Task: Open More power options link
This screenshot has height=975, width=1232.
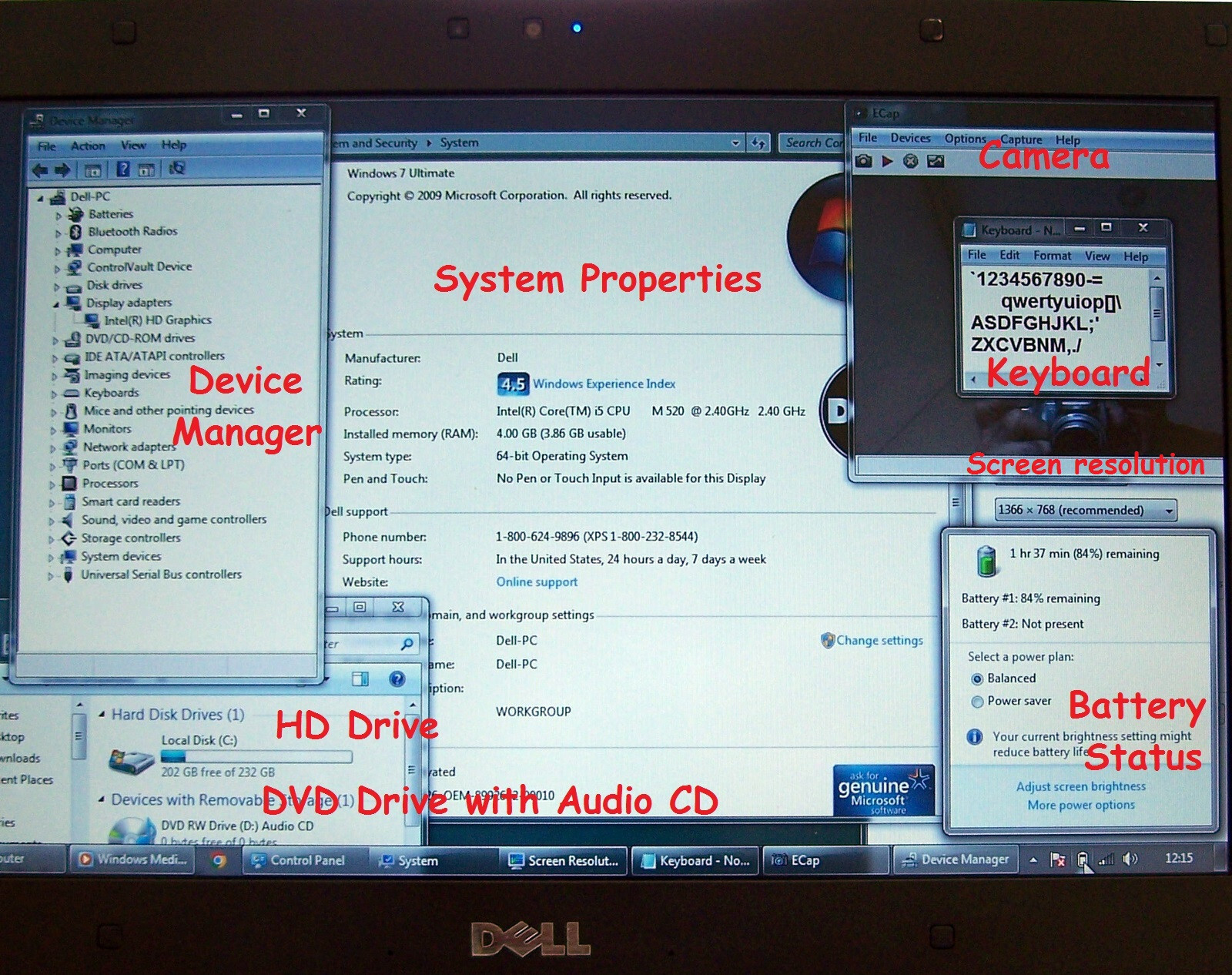Action: (1081, 805)
